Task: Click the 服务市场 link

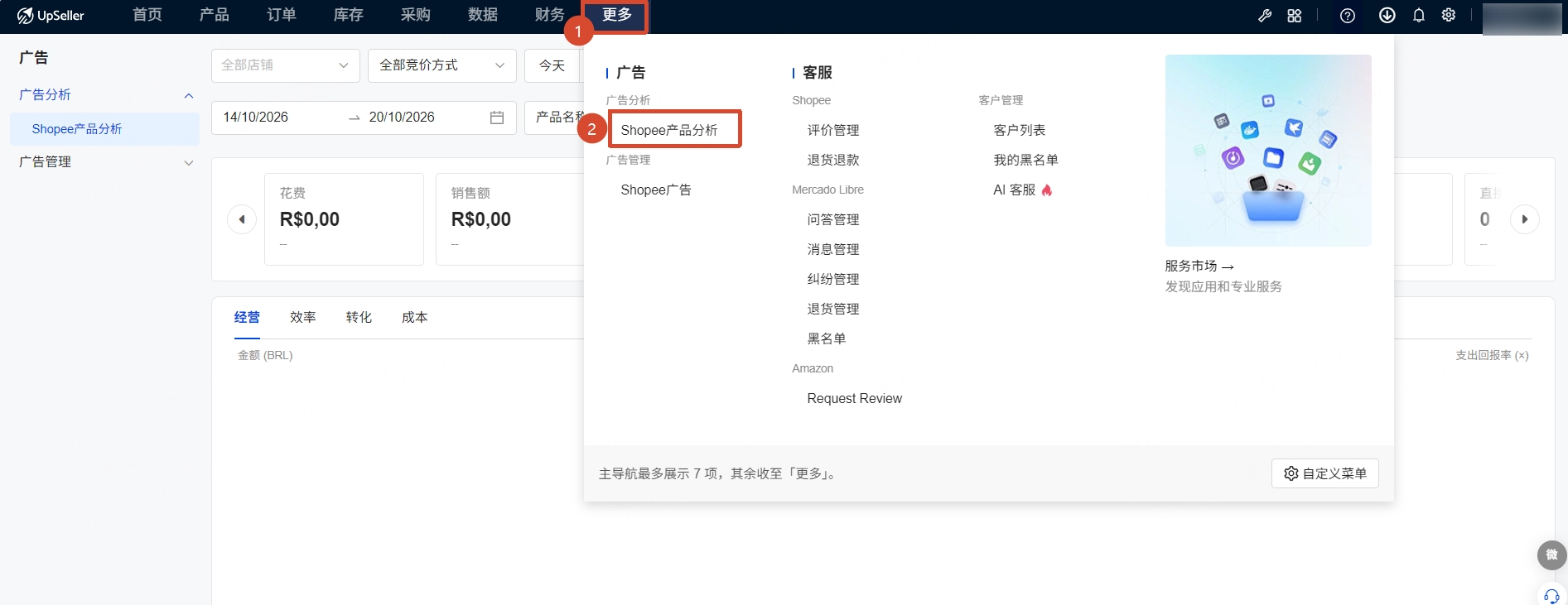Action: pos(1199,266)
